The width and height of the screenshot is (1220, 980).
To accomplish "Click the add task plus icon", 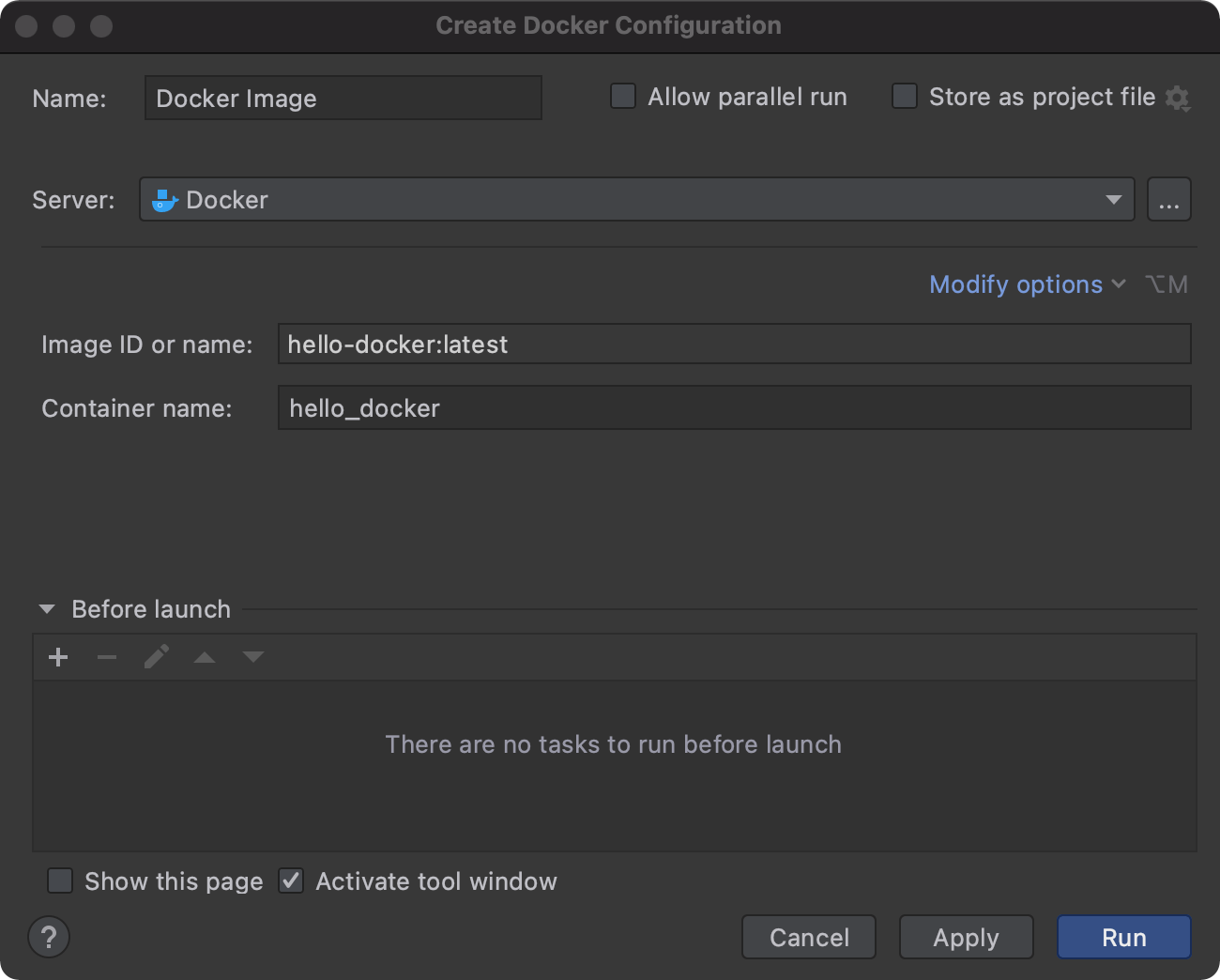I will point(58,657).
